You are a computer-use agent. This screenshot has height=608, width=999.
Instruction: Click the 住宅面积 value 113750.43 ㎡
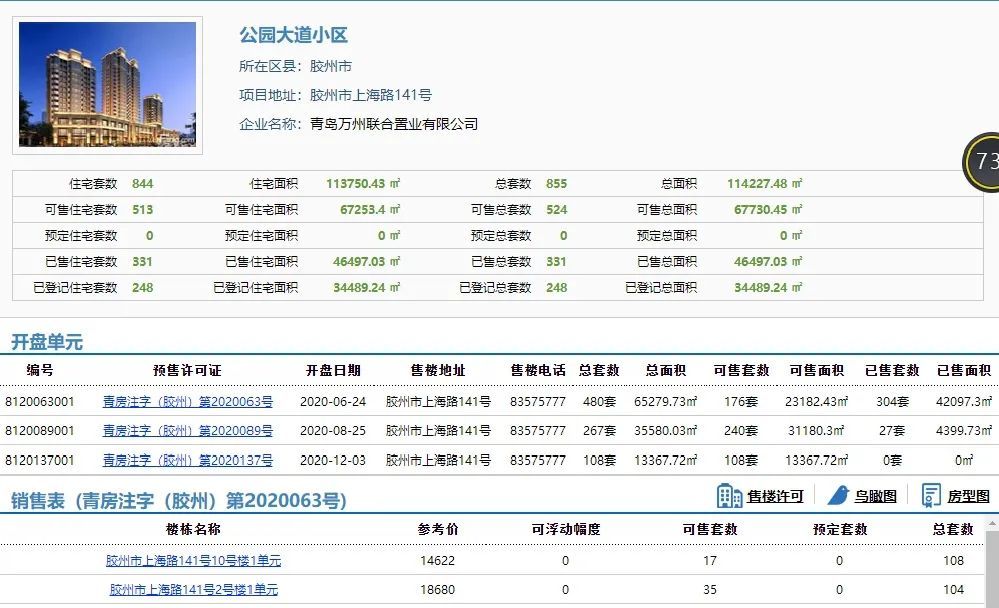click(x=363, y=184)
